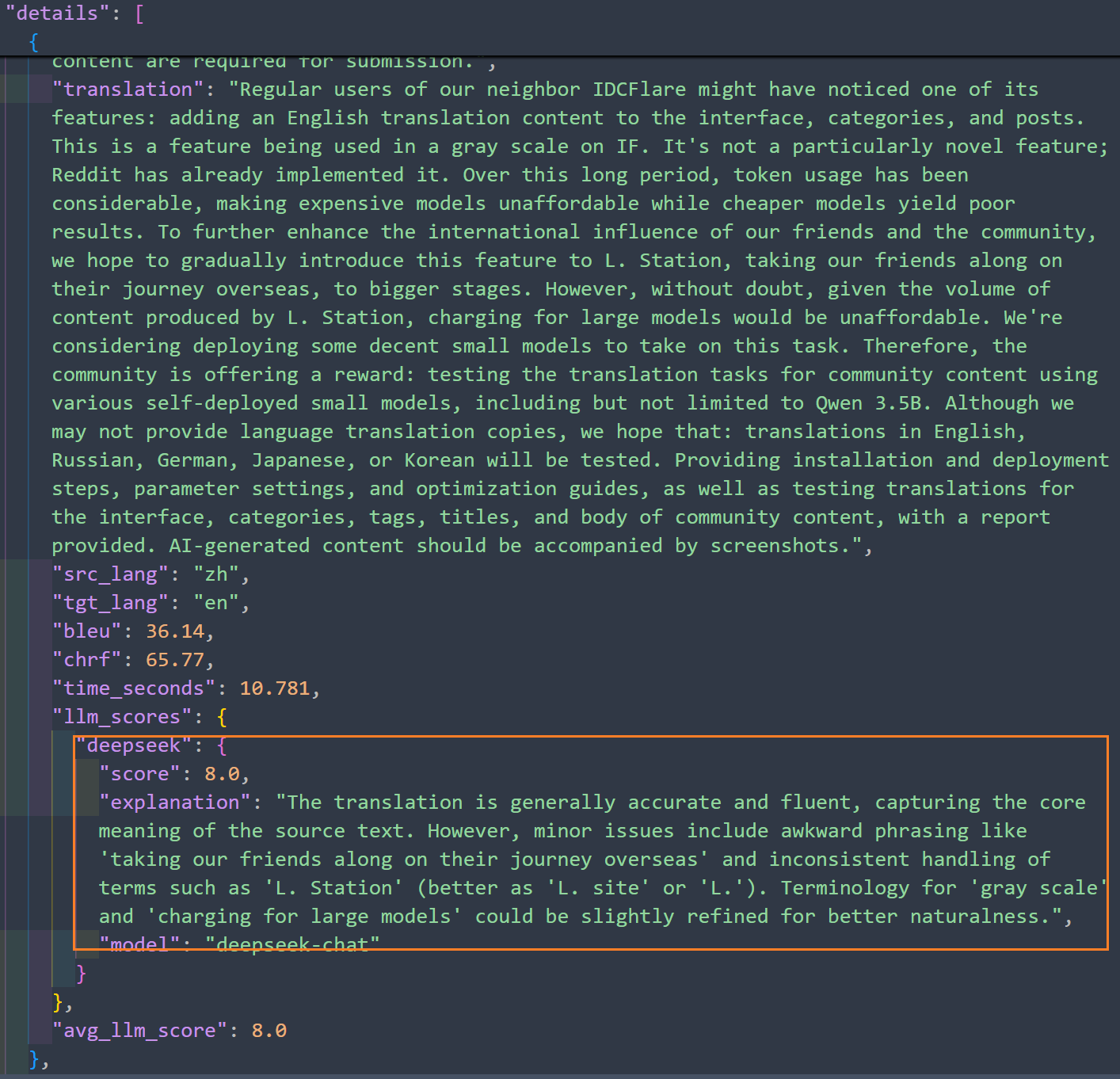Click the "translation" key

pos(128,90)
